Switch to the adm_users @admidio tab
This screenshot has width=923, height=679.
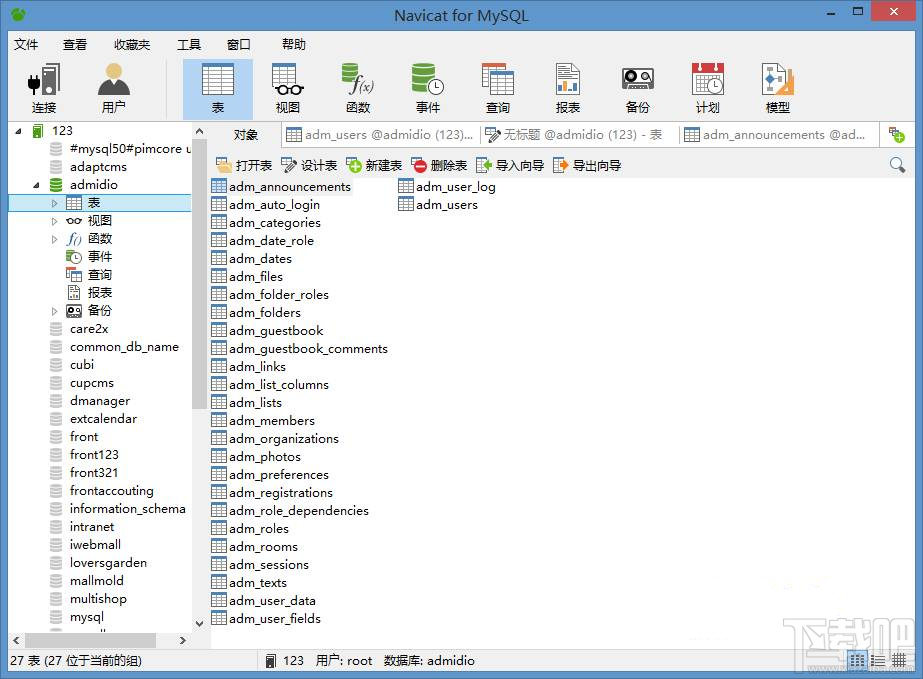pyautogui.click(x=380, y=135)
